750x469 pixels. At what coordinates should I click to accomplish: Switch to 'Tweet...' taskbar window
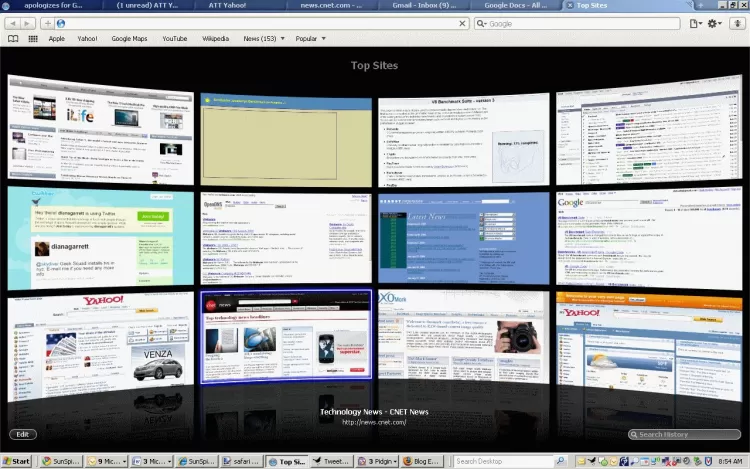pyautogui.click(x=332, y=461)
